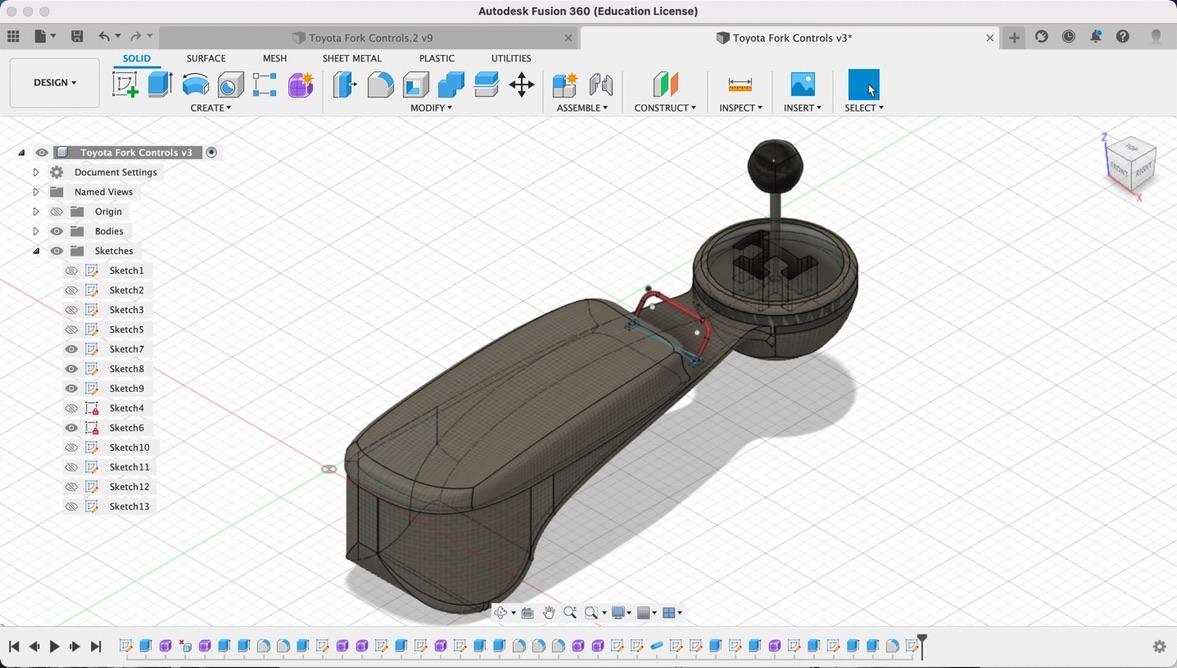1177x668 pixels.
Task: Hide Sketch9 using its eye icon
Action: click(71, 388)
